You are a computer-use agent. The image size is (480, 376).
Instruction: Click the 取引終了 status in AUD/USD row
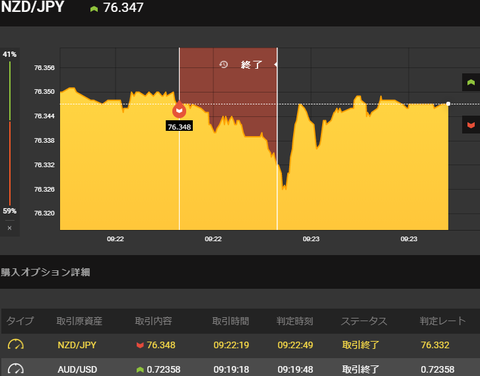(361, 370)
